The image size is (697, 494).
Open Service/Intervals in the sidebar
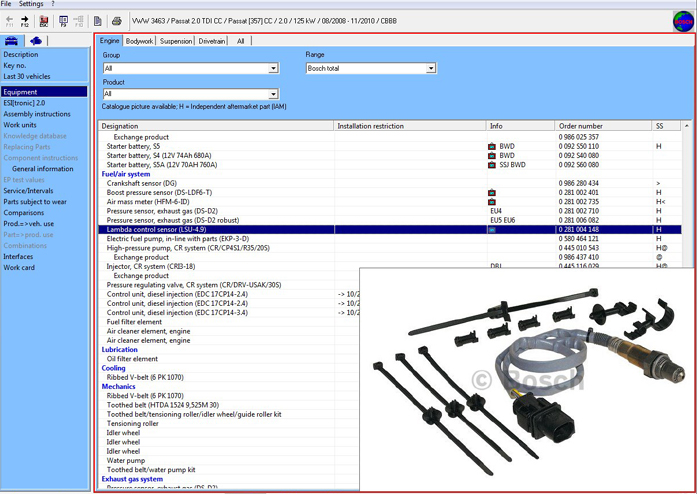pyautogui.click(x=28, y=191)
